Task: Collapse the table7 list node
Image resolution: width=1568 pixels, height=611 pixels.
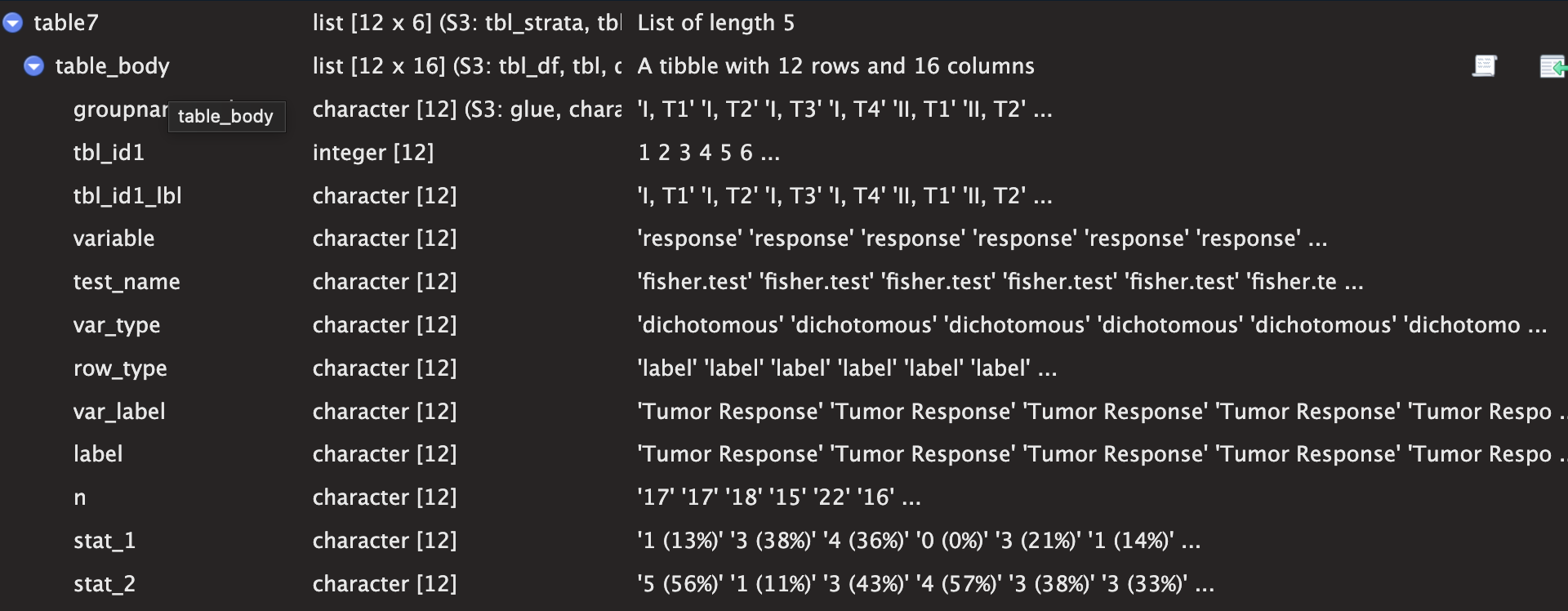Action: point(13,23)
